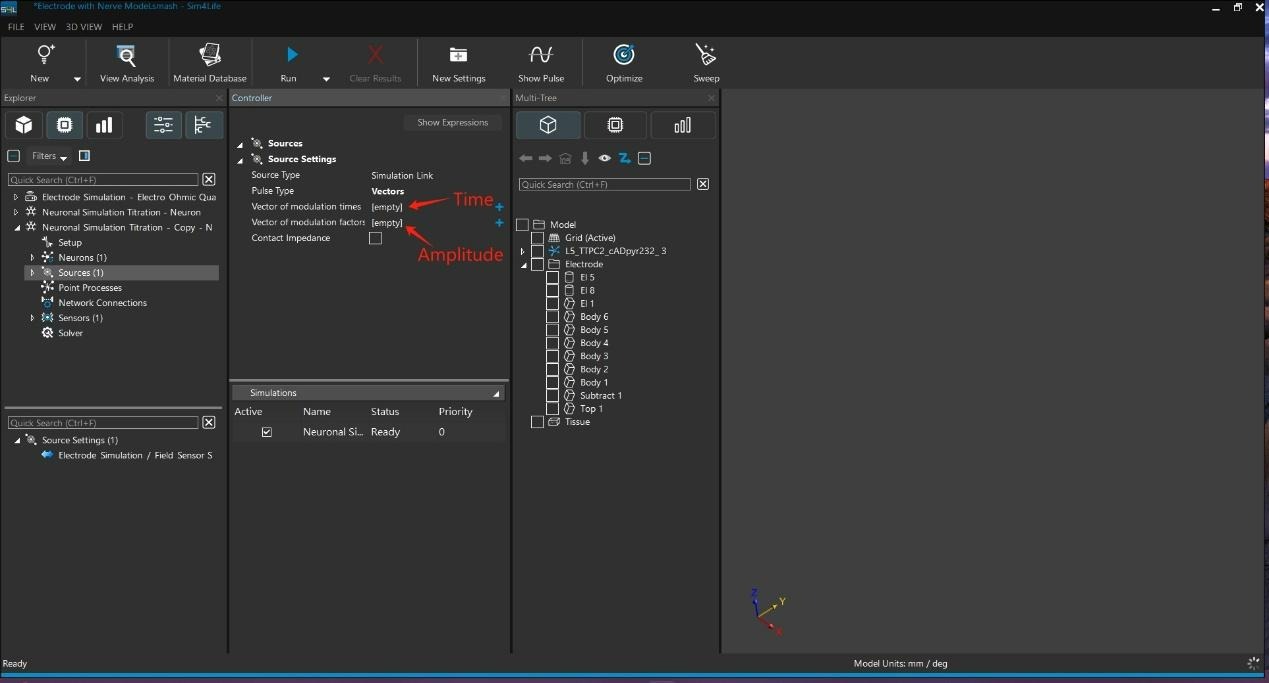Tick the Tissue checkbox in Multi-Tree
The image size is (1269, 683).
coord(537,422)
